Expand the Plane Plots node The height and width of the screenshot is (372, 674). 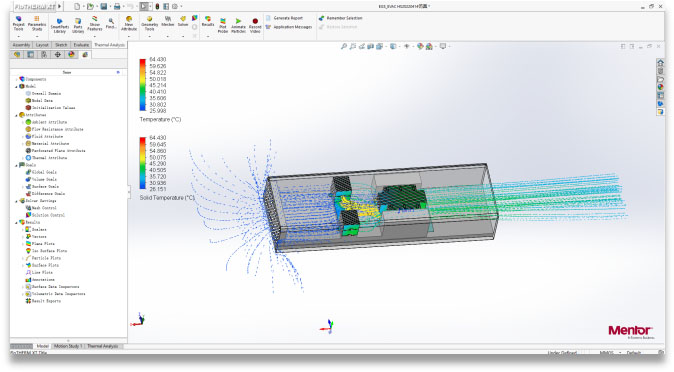[23, 244]
